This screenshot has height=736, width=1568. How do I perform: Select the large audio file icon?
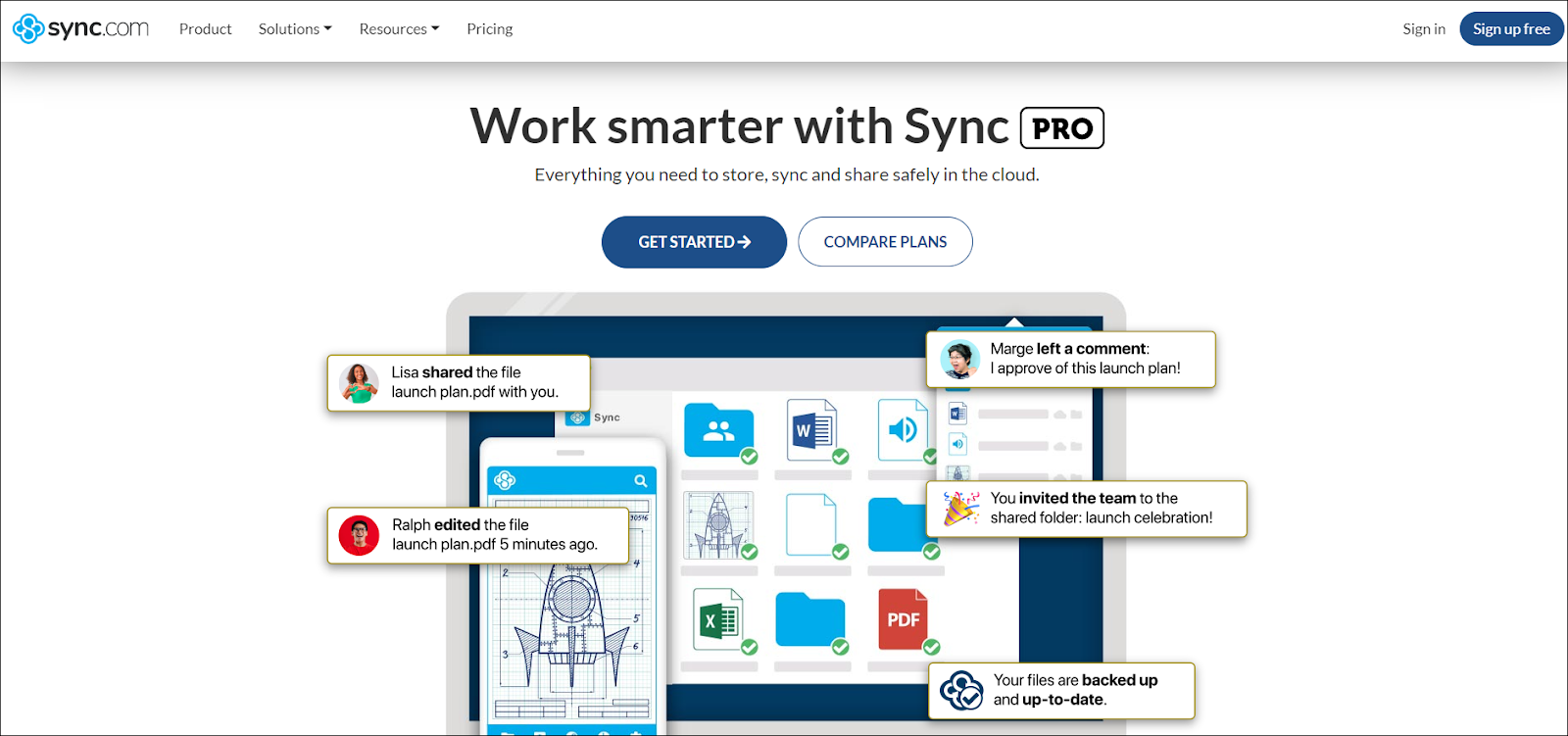pyautogui.click(x=903, y=429)
